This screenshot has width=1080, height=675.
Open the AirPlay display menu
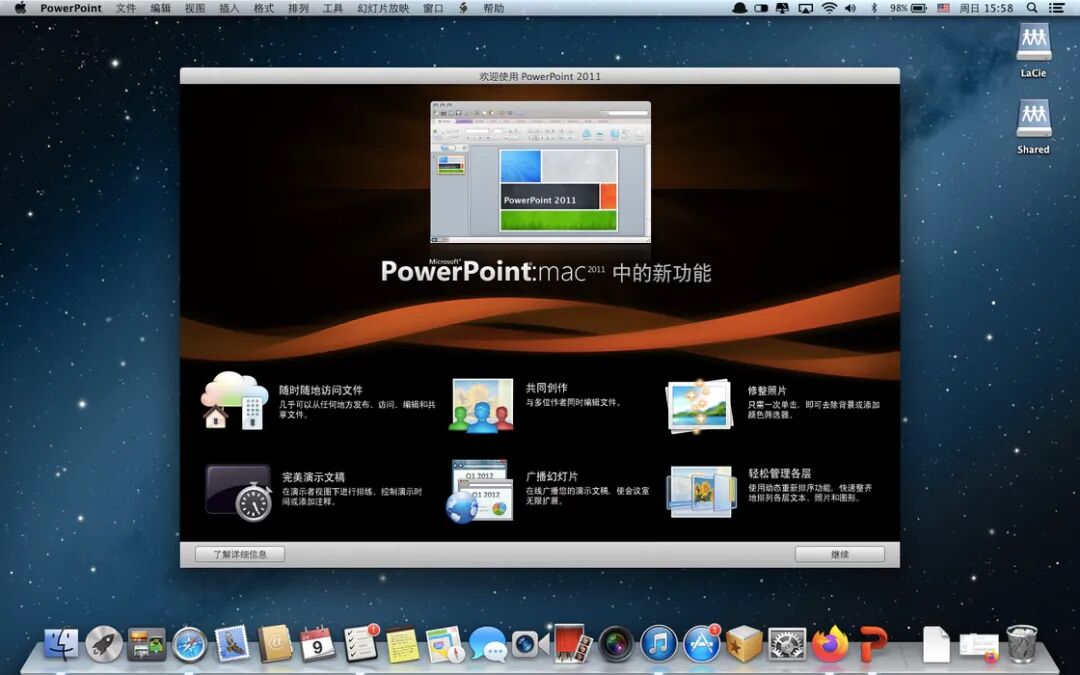point(805,8)
